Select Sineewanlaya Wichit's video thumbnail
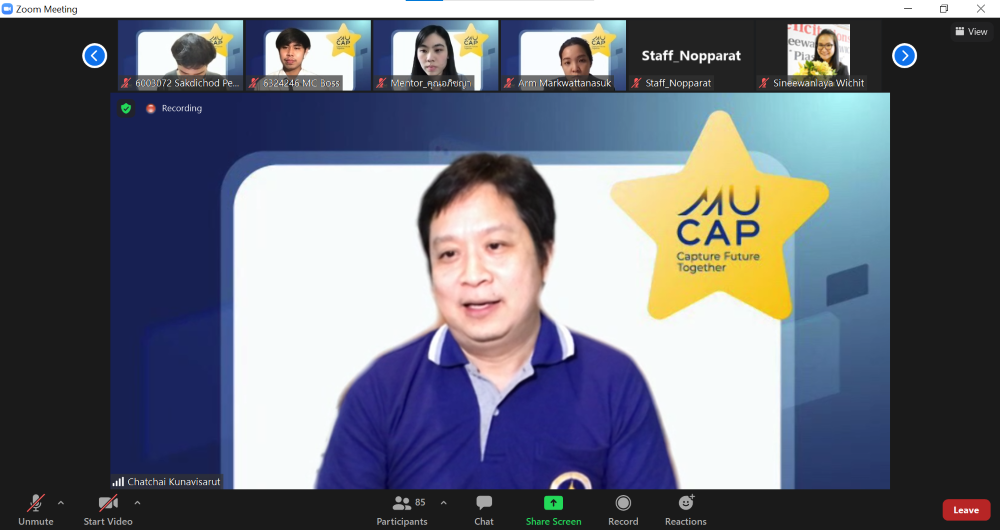The height and width of the screenshot is (530, 1000). (x=818, y=56)
